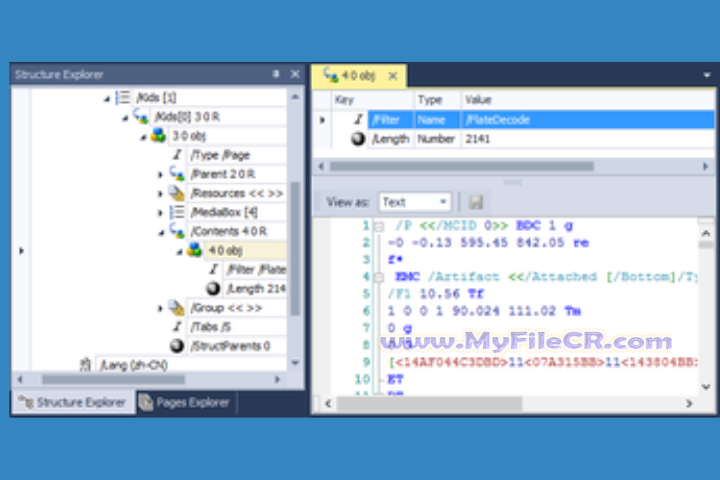This screenshot has height=480, width=720.
Task: Pin the Structure Explorer panel
Action: 276,73
